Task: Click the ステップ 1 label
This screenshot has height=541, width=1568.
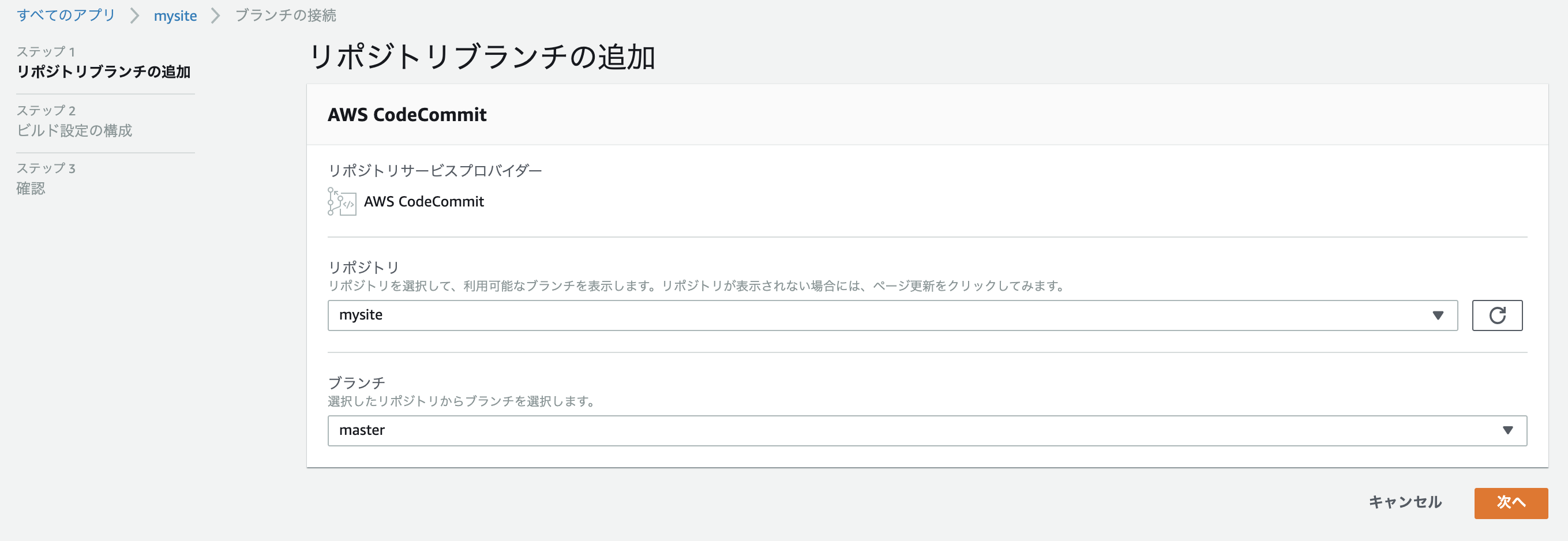Action: (46, 52)
